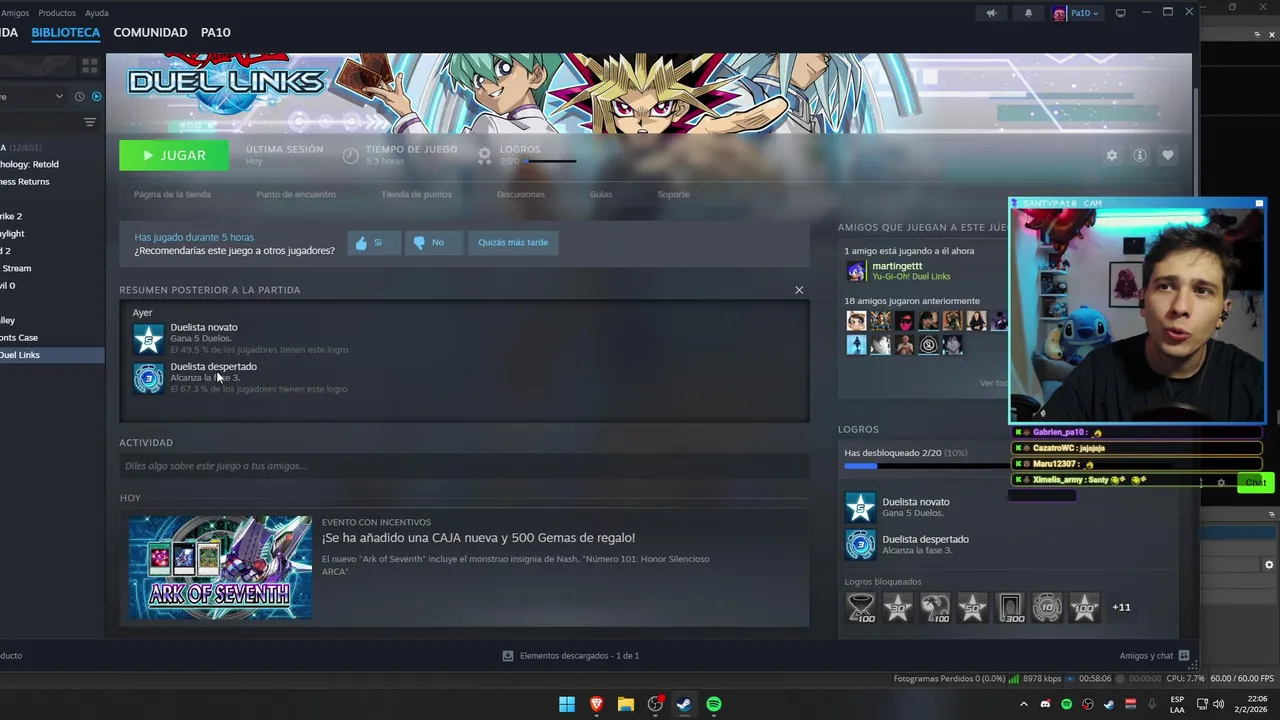Viewport: 1280px width, 720px height.
Task: Open OBS Studio from the taskbar
Action: click(x=655, y=704)
